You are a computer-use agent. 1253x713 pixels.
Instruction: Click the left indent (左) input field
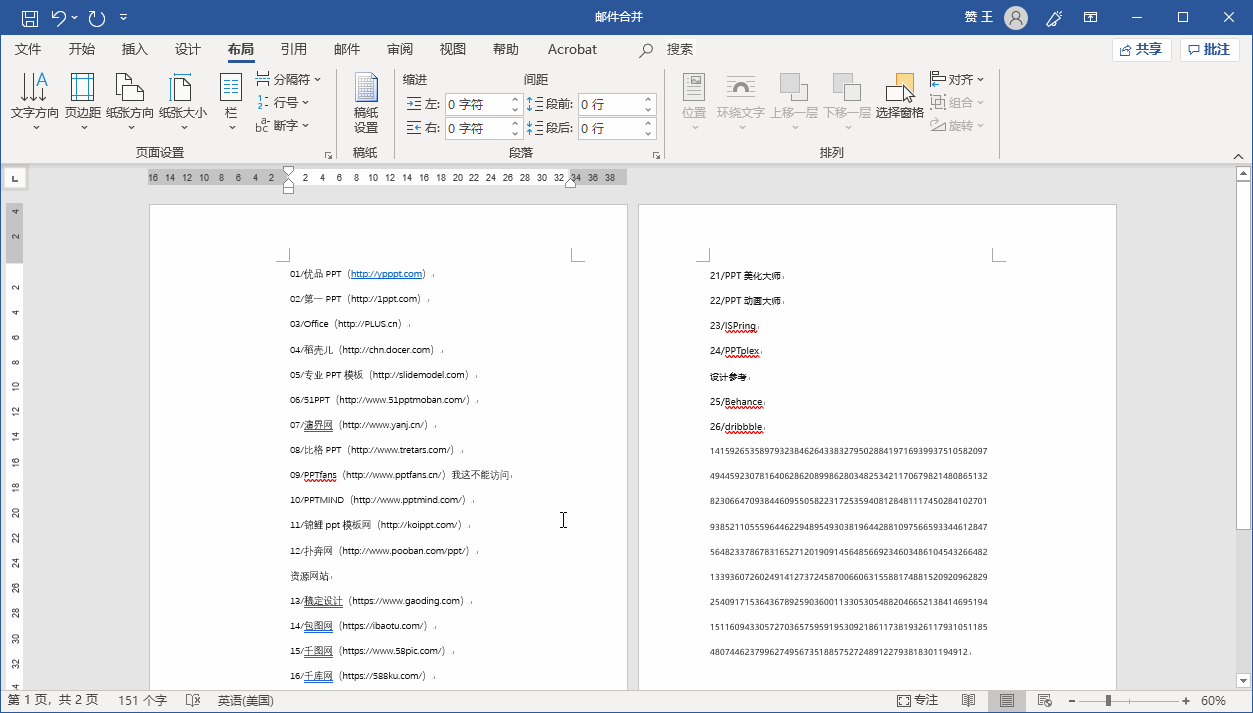pos(478,104)
